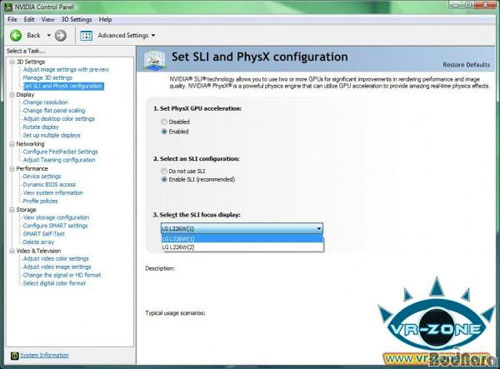Screen dimensions: 500x369
Task: Choose Do not use SLI option
Action: point(164,171)
